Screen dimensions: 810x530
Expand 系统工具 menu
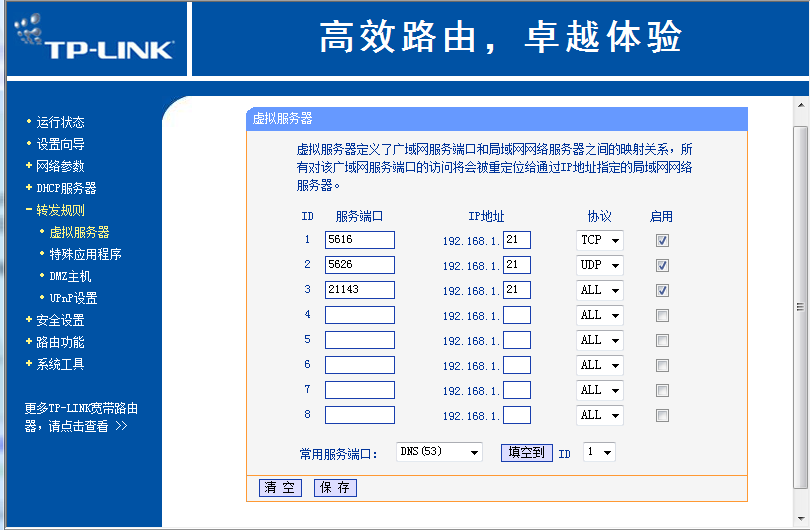coord(60,364)
